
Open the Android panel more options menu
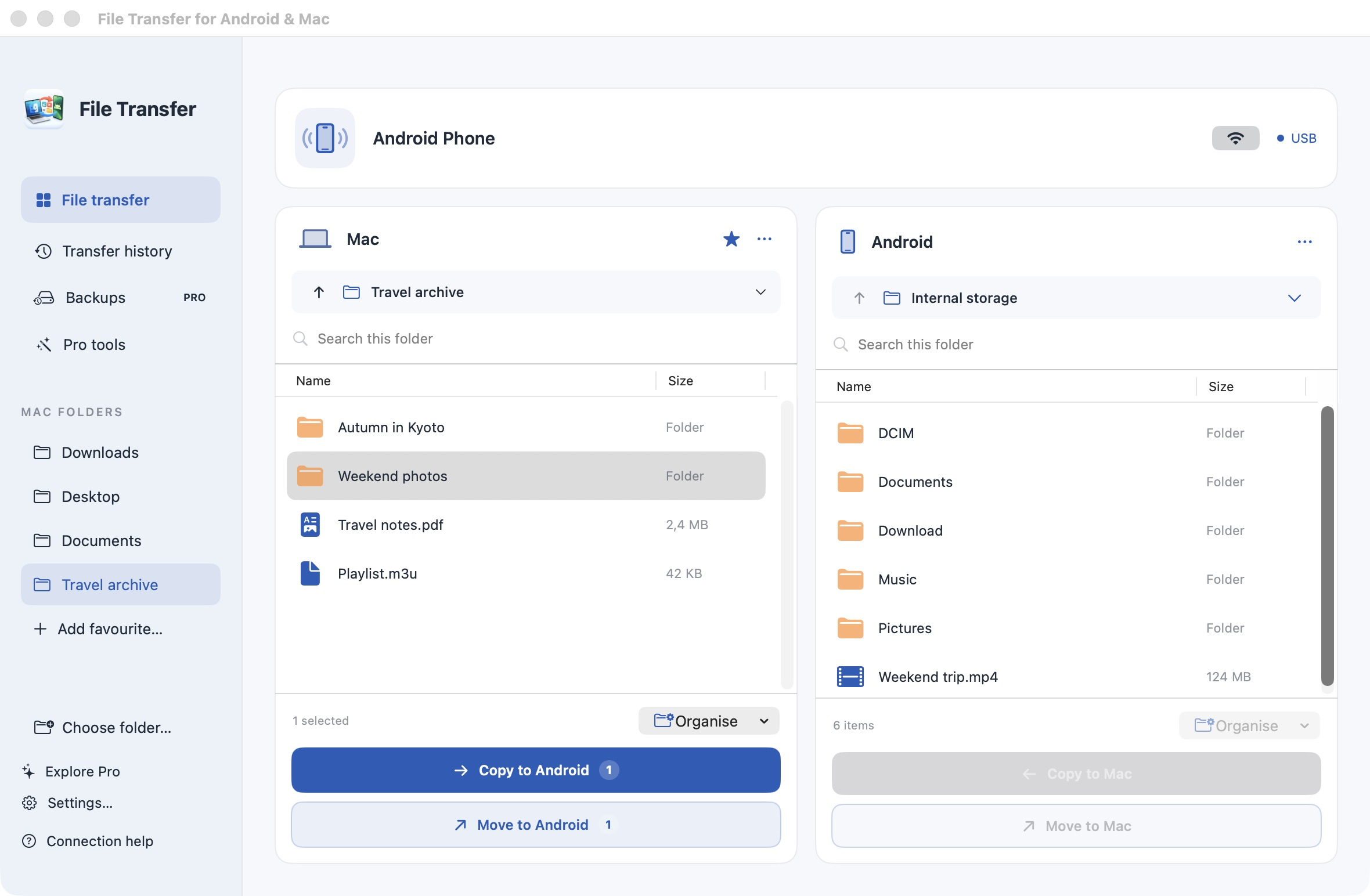click(1305, 242)
